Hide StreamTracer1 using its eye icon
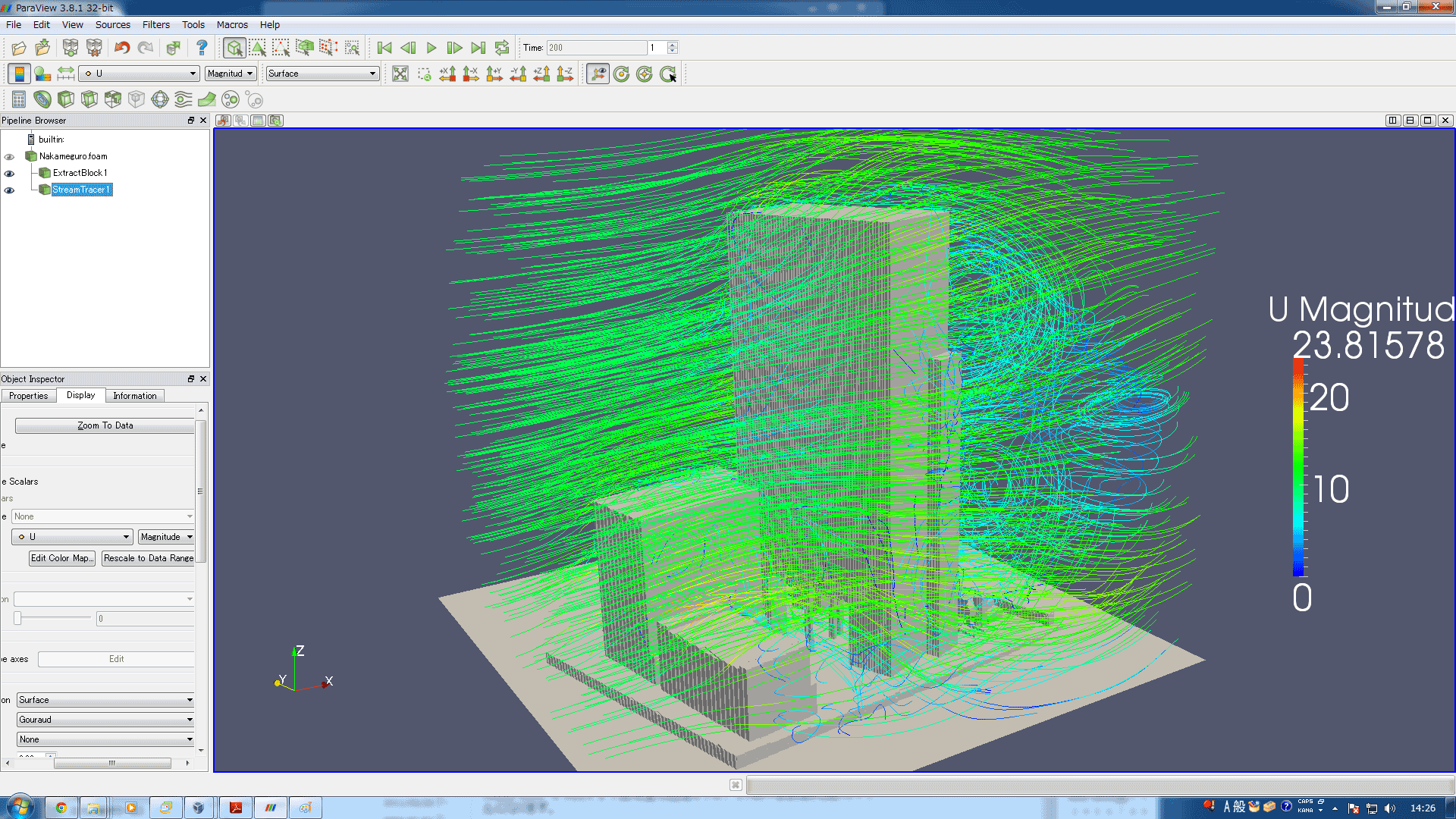Image resolution: width=1456 pixels, height=819 pixels. (x=9, y=190)
